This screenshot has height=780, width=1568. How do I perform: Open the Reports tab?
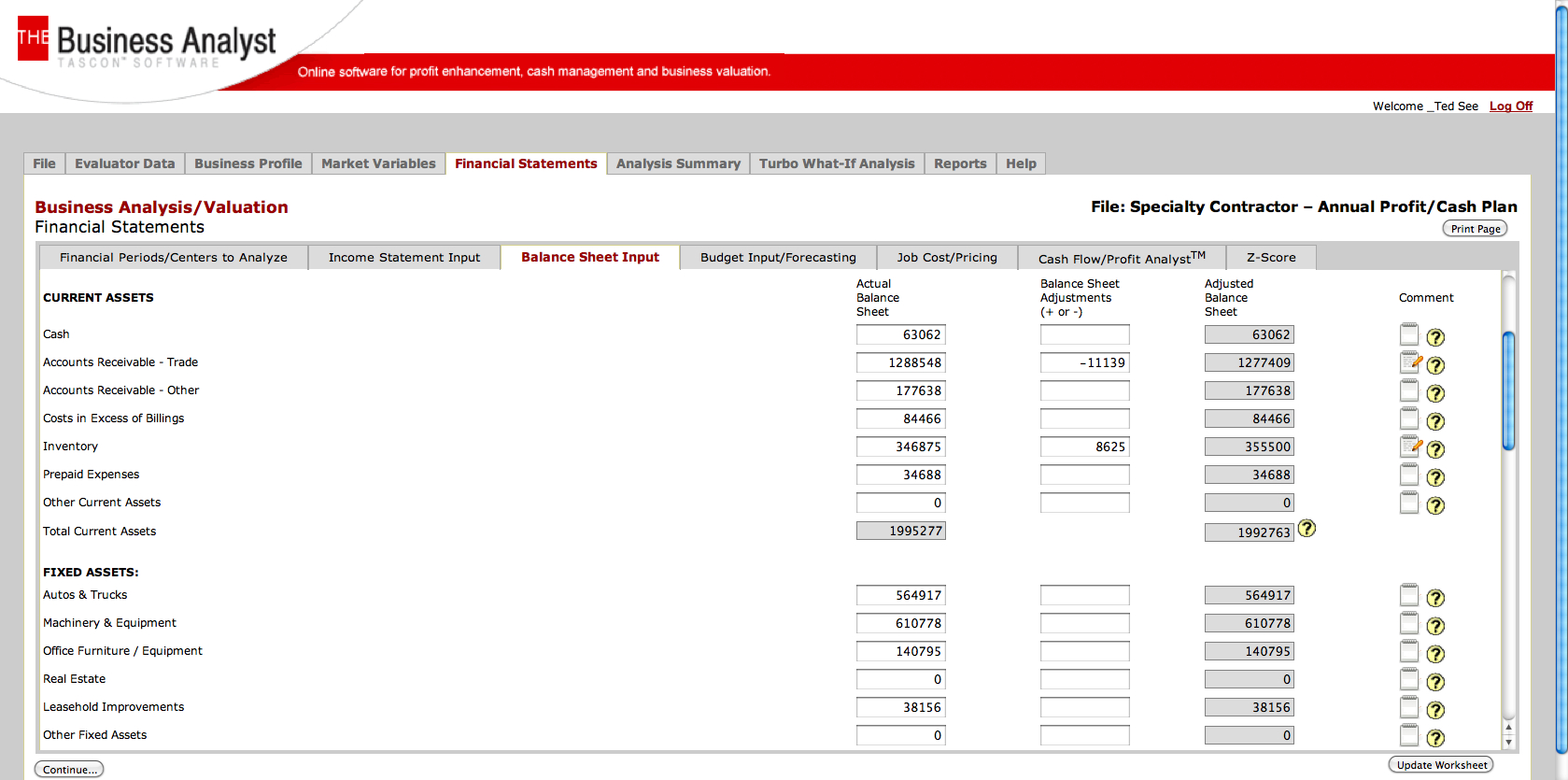click(960, 163)
